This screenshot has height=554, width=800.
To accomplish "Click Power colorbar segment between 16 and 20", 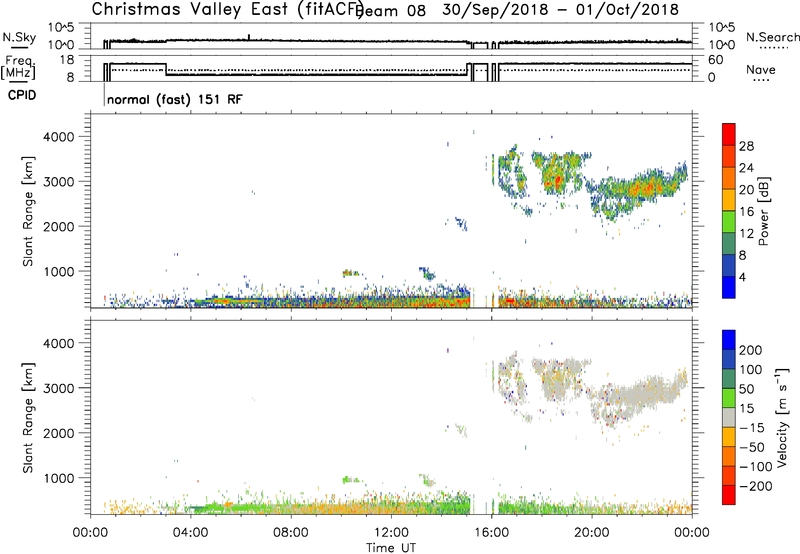I will 729,199.
